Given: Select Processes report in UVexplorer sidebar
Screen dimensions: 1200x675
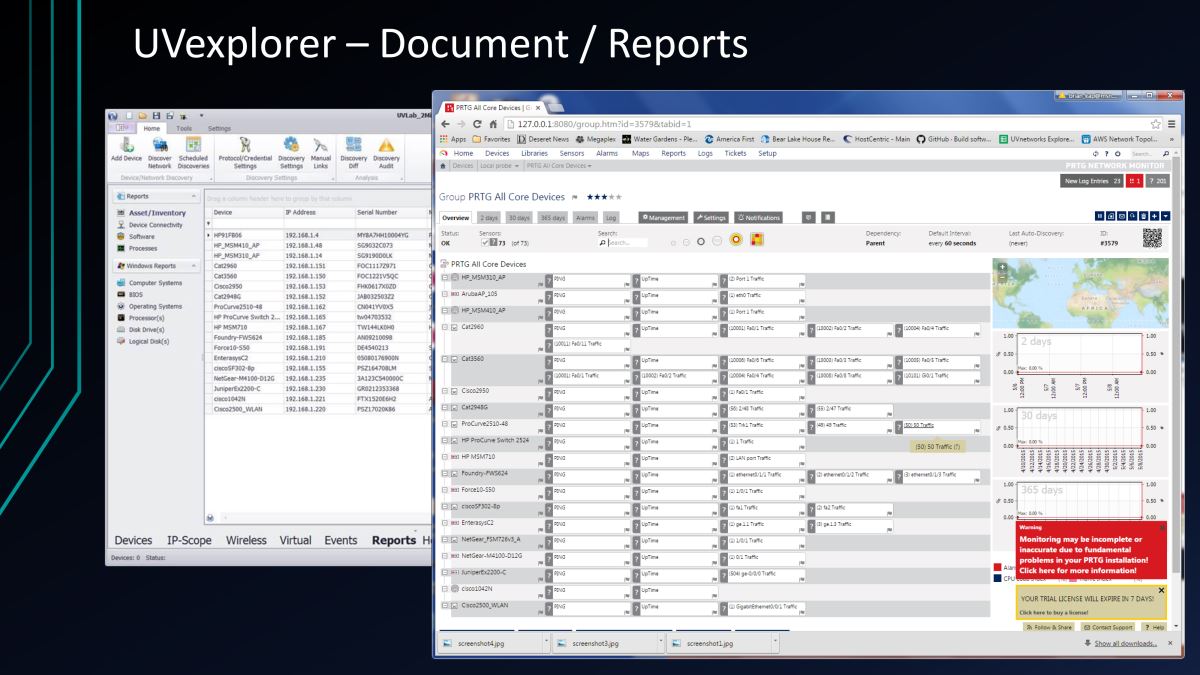Looking at the screenshot, I should tap(143, 248).
